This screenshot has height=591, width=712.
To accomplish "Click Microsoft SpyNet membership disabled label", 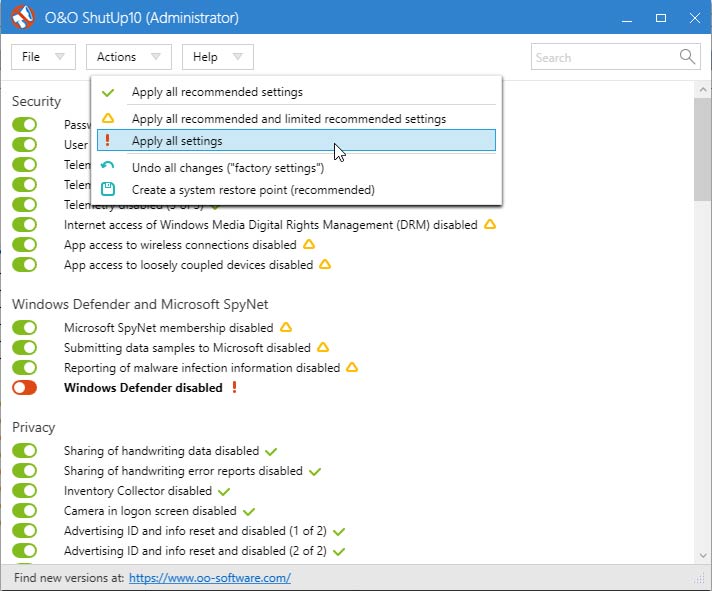I will pos(169,328).
